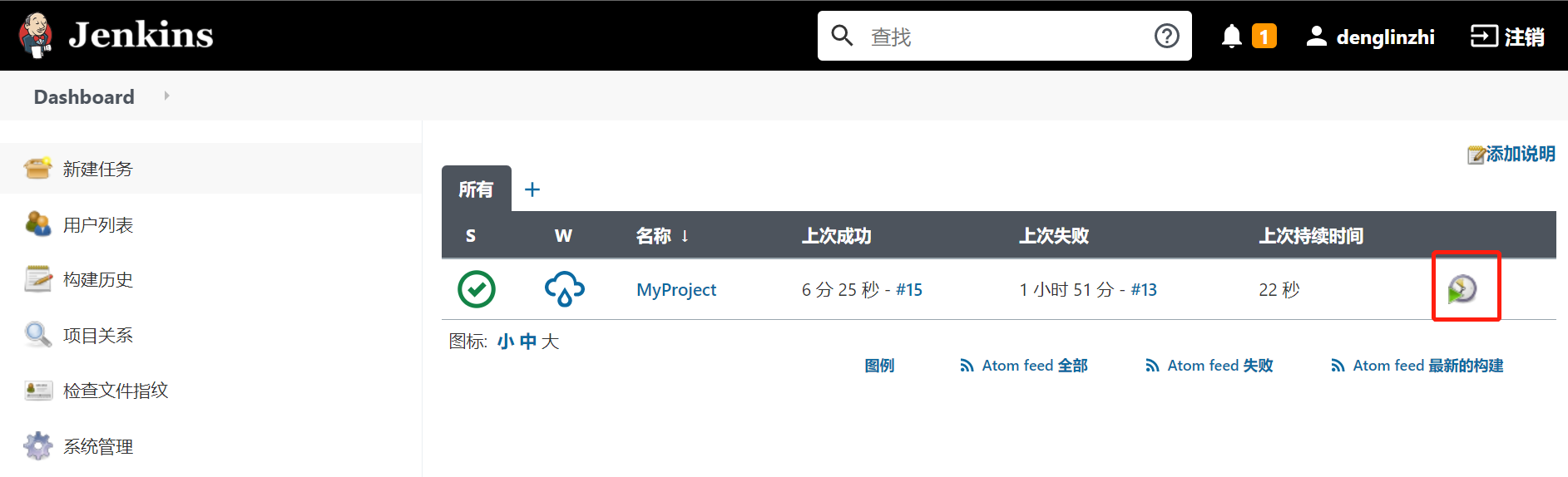Image resolution: width=1568 pixels, height=477 pixels.
Task: Set icon size to 小
Action: pyautogui.click(x=505, y=342)
